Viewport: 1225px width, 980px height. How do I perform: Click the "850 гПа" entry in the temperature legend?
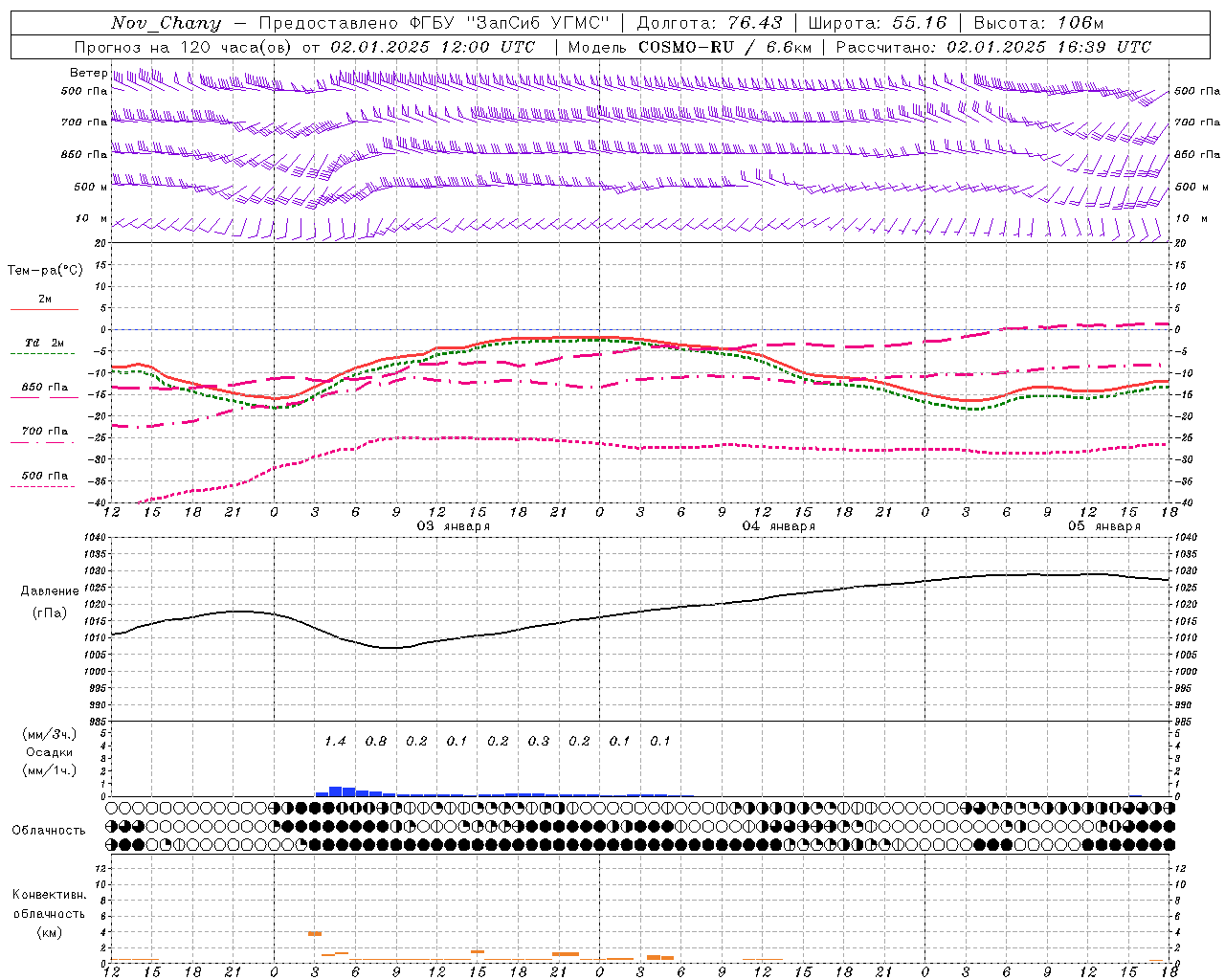[45, 388]
